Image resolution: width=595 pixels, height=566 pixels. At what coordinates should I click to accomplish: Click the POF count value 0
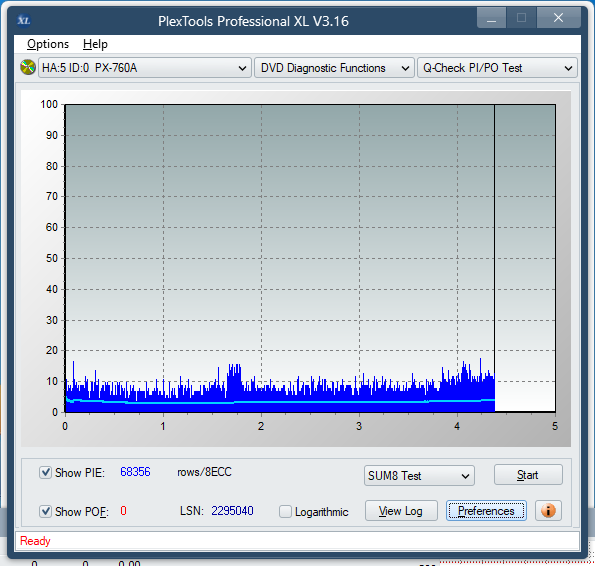(x=123, y=511)
